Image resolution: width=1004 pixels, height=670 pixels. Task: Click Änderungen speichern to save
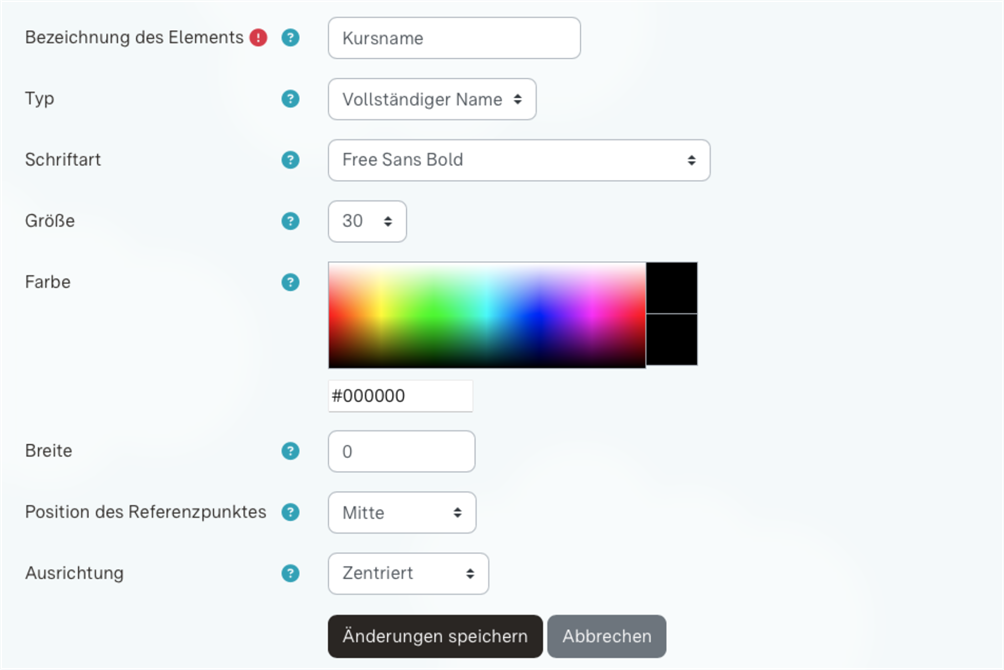pos(434,636)
